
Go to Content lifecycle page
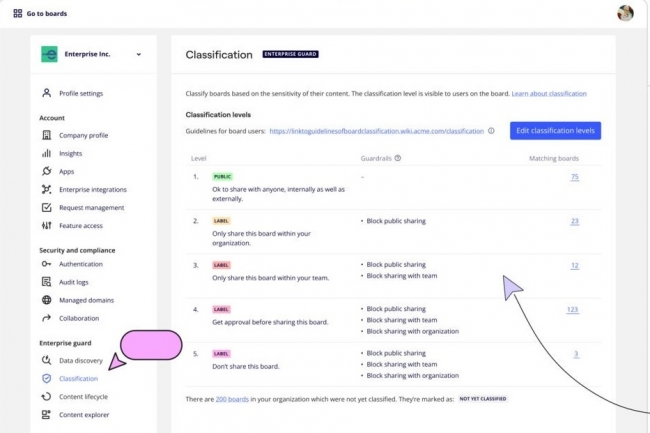(83, 397)
